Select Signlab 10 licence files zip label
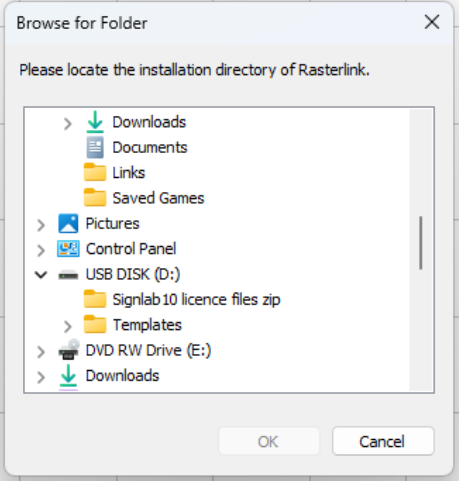Image resolution: width=459 pixels, height=481 pixels. tap(196, 299)
